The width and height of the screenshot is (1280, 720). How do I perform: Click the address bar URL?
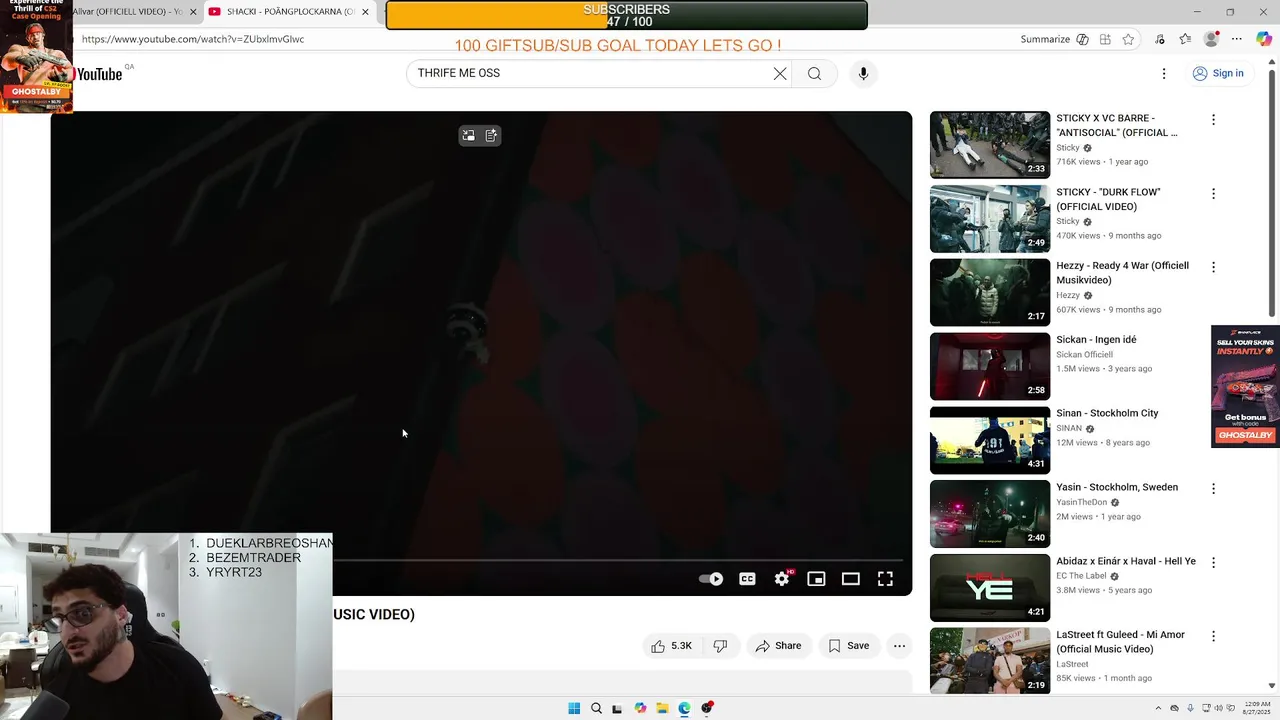pos(193,39)
